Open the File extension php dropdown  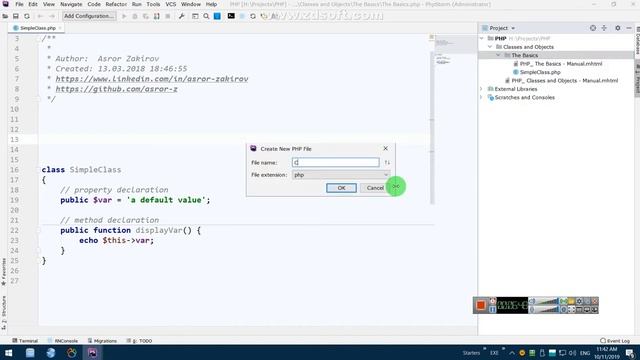tap(340, 175)
